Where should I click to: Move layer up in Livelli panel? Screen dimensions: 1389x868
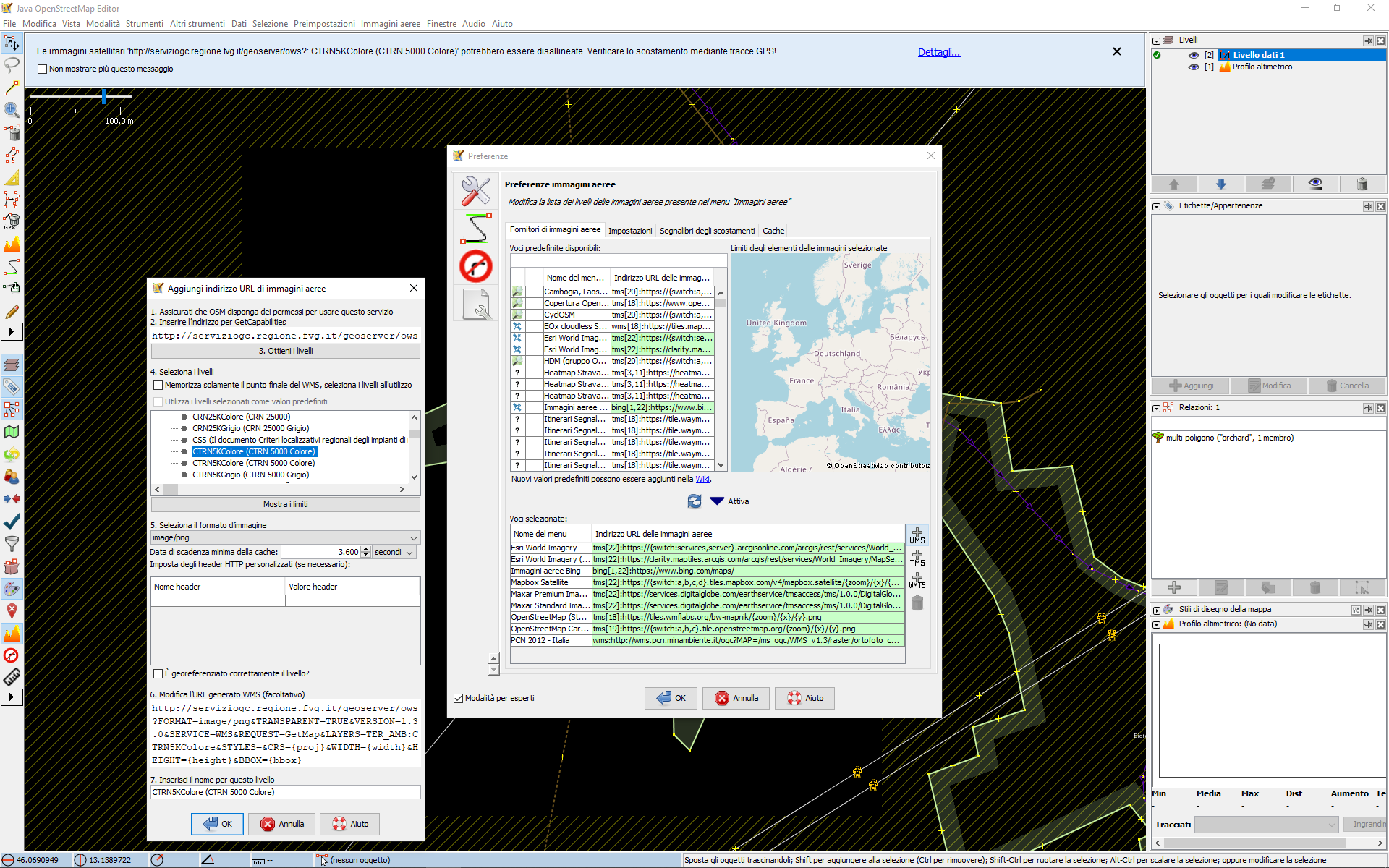click(1174, 184)
